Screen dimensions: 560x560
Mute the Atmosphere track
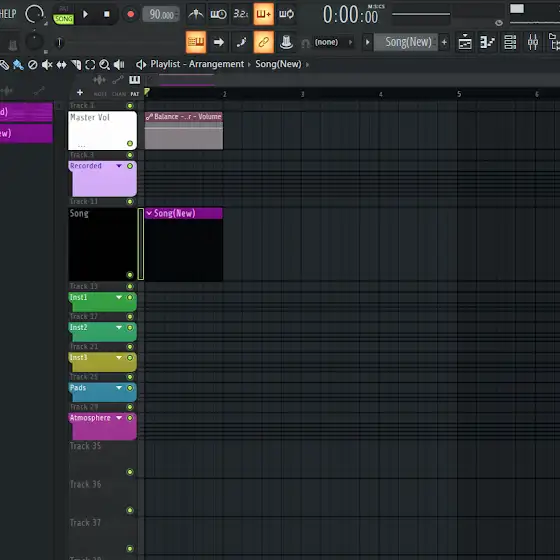tap(130, 418)
